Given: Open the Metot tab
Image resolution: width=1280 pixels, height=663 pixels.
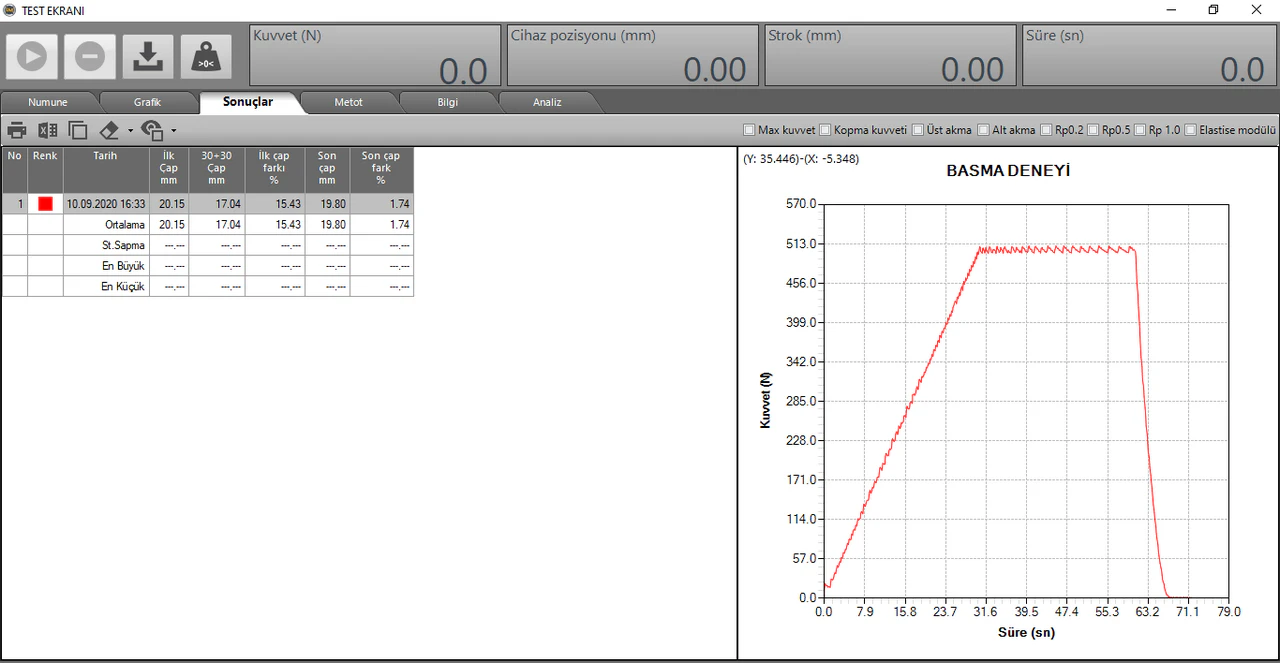Looking at the screenshot, I should coord(348,102).
